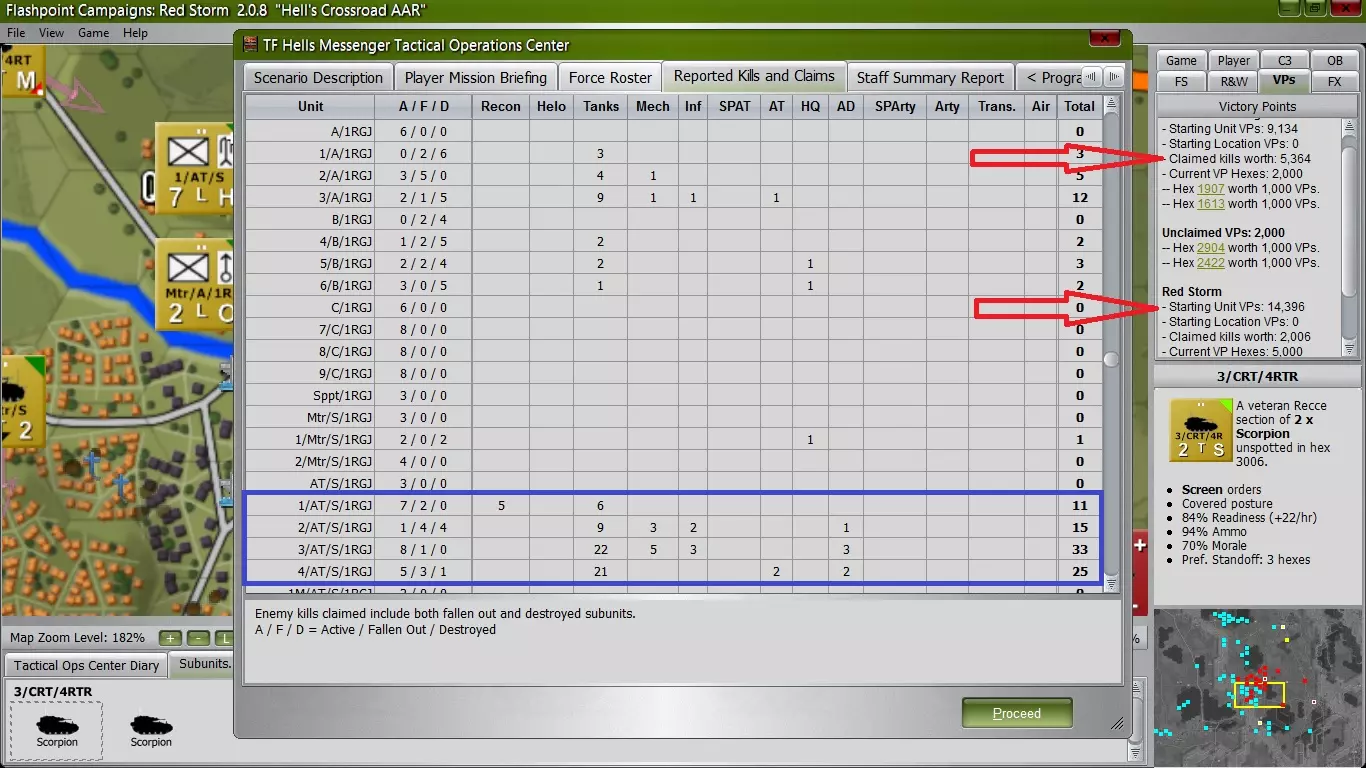Follow the Hex 2422 link
Viewport: 1366px width, 768px height.
tap(1210, 263)
